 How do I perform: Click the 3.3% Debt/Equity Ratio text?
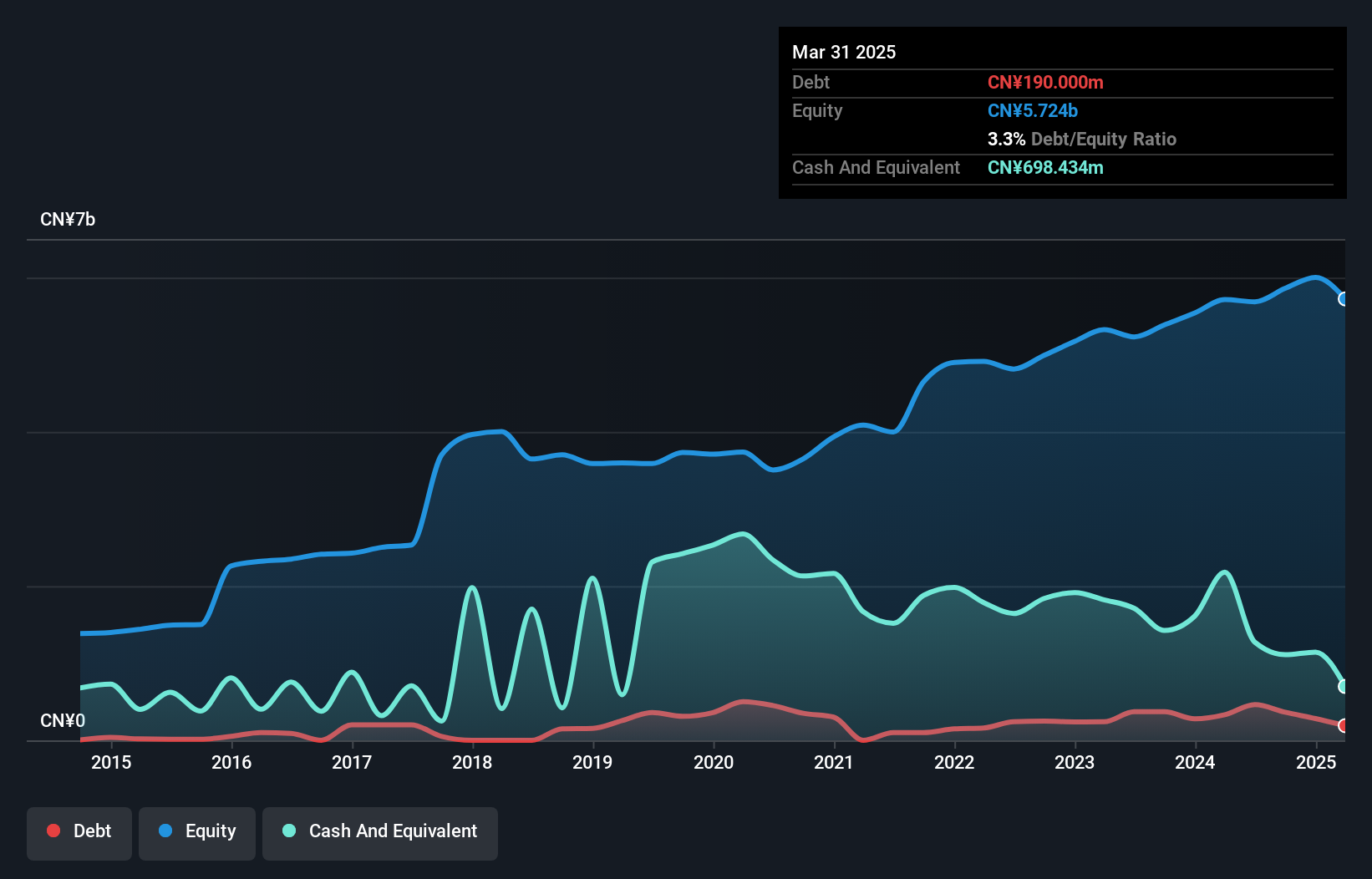click(x=1082, y=139)
